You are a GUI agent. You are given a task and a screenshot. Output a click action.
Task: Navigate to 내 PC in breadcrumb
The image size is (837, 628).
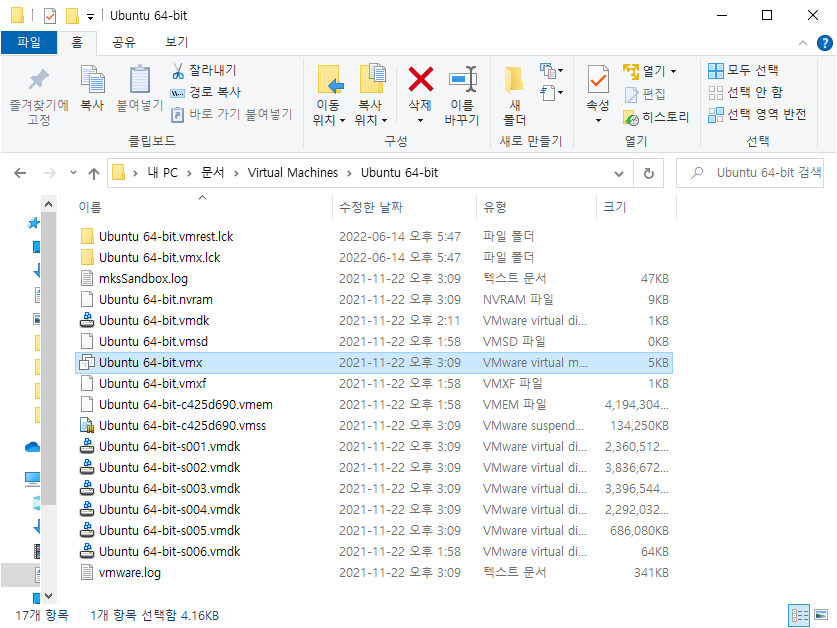162,172
